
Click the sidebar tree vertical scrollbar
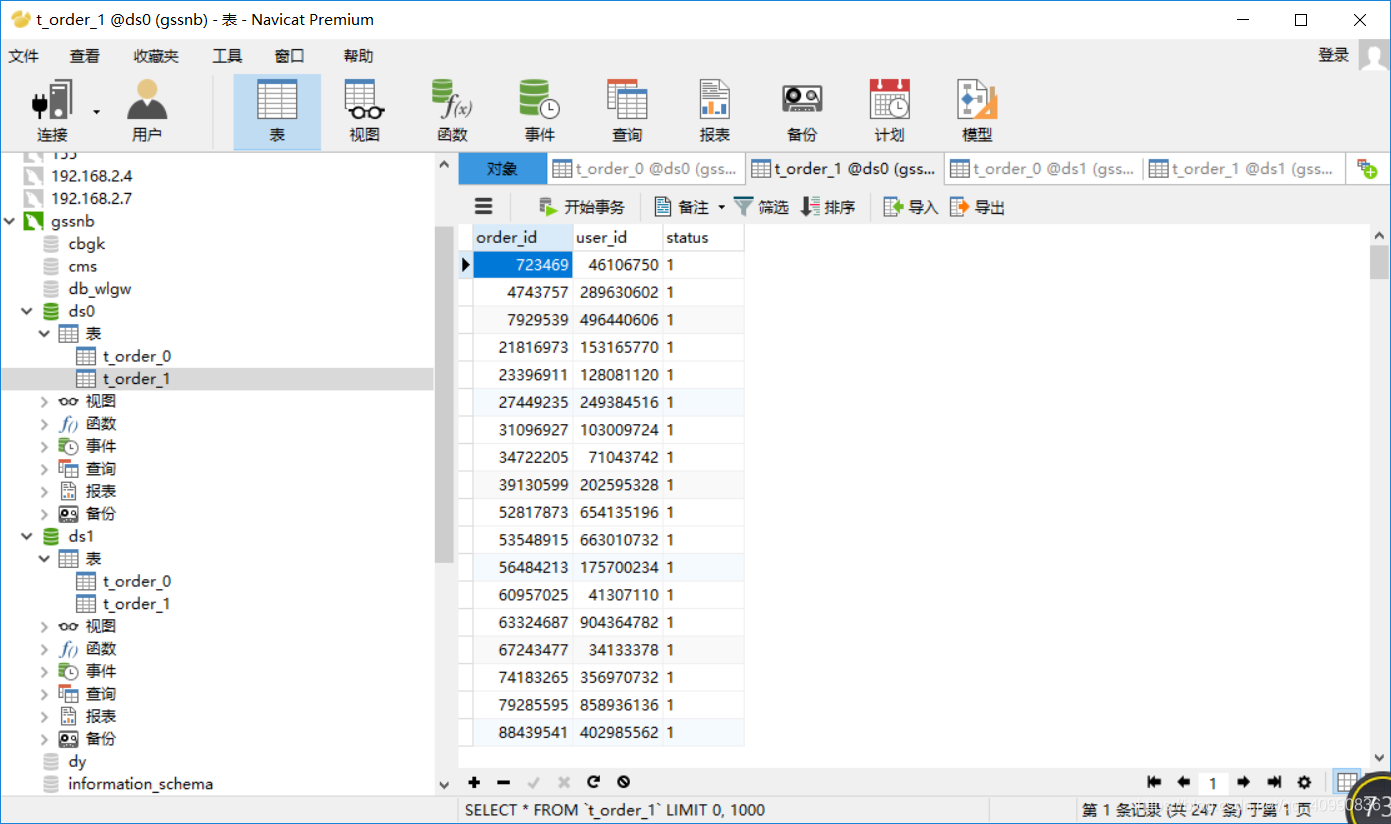coord(444,395)
